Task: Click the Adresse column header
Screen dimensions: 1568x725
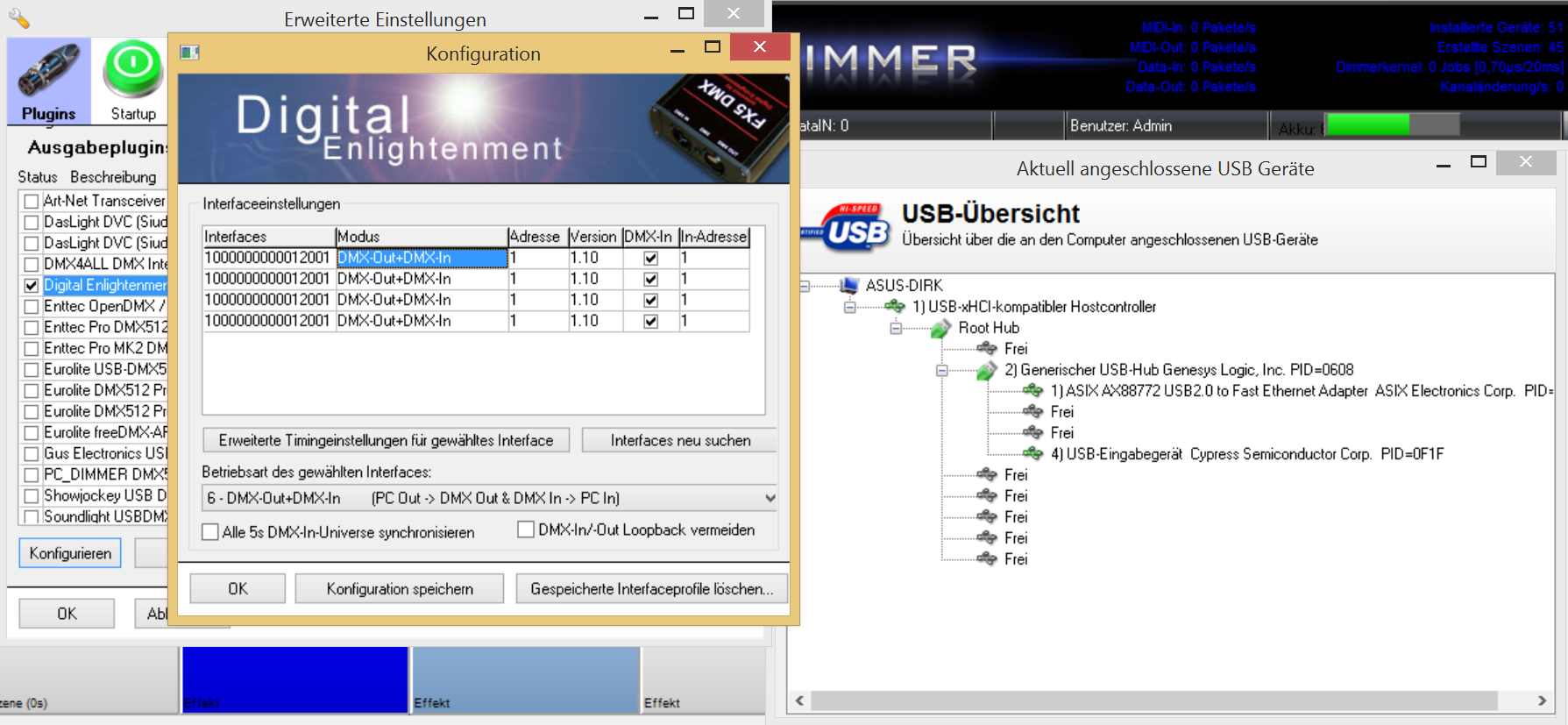Action: 537,237
